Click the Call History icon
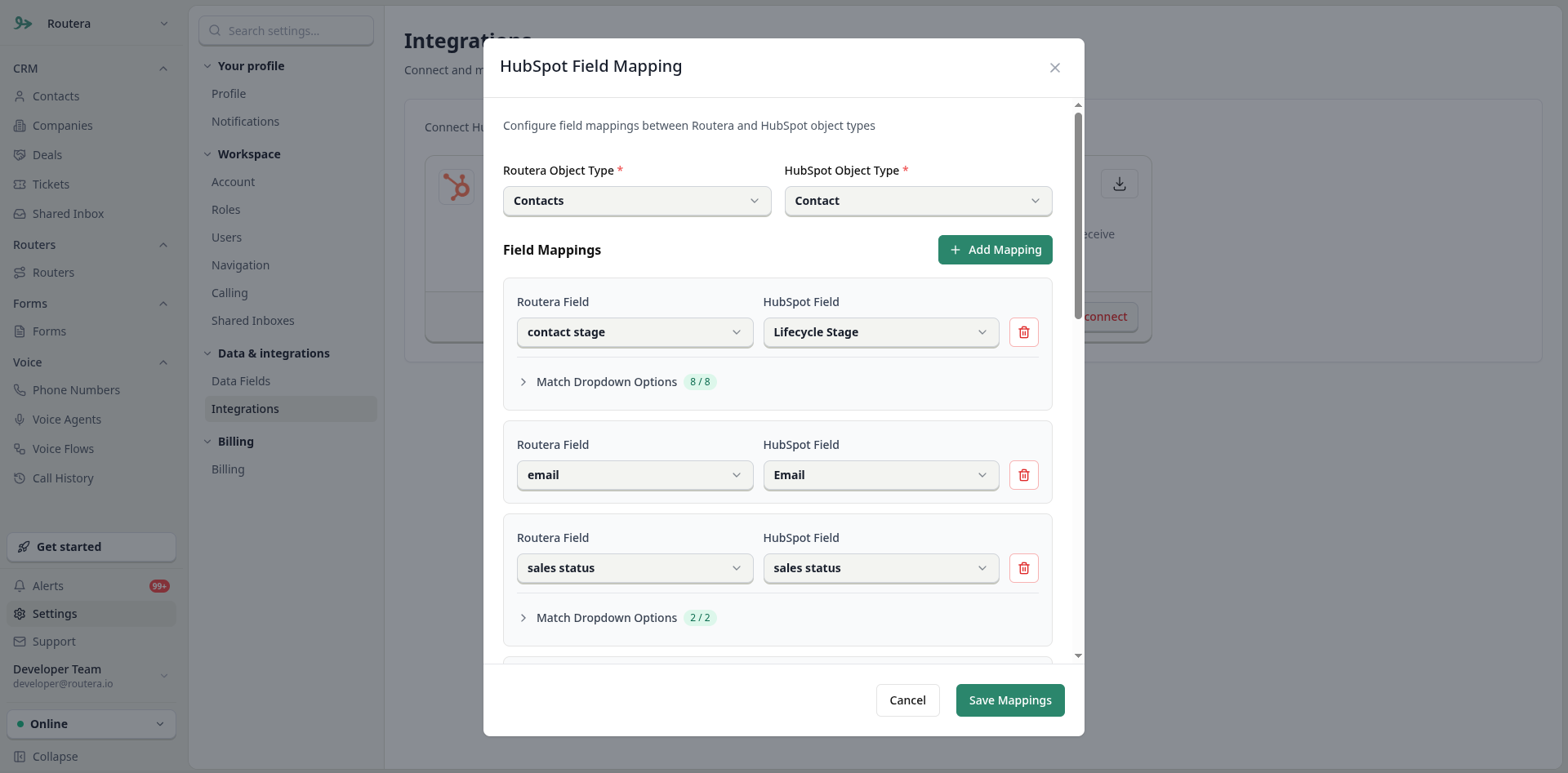Screen dimensions: 1568x773 point(20,478)
